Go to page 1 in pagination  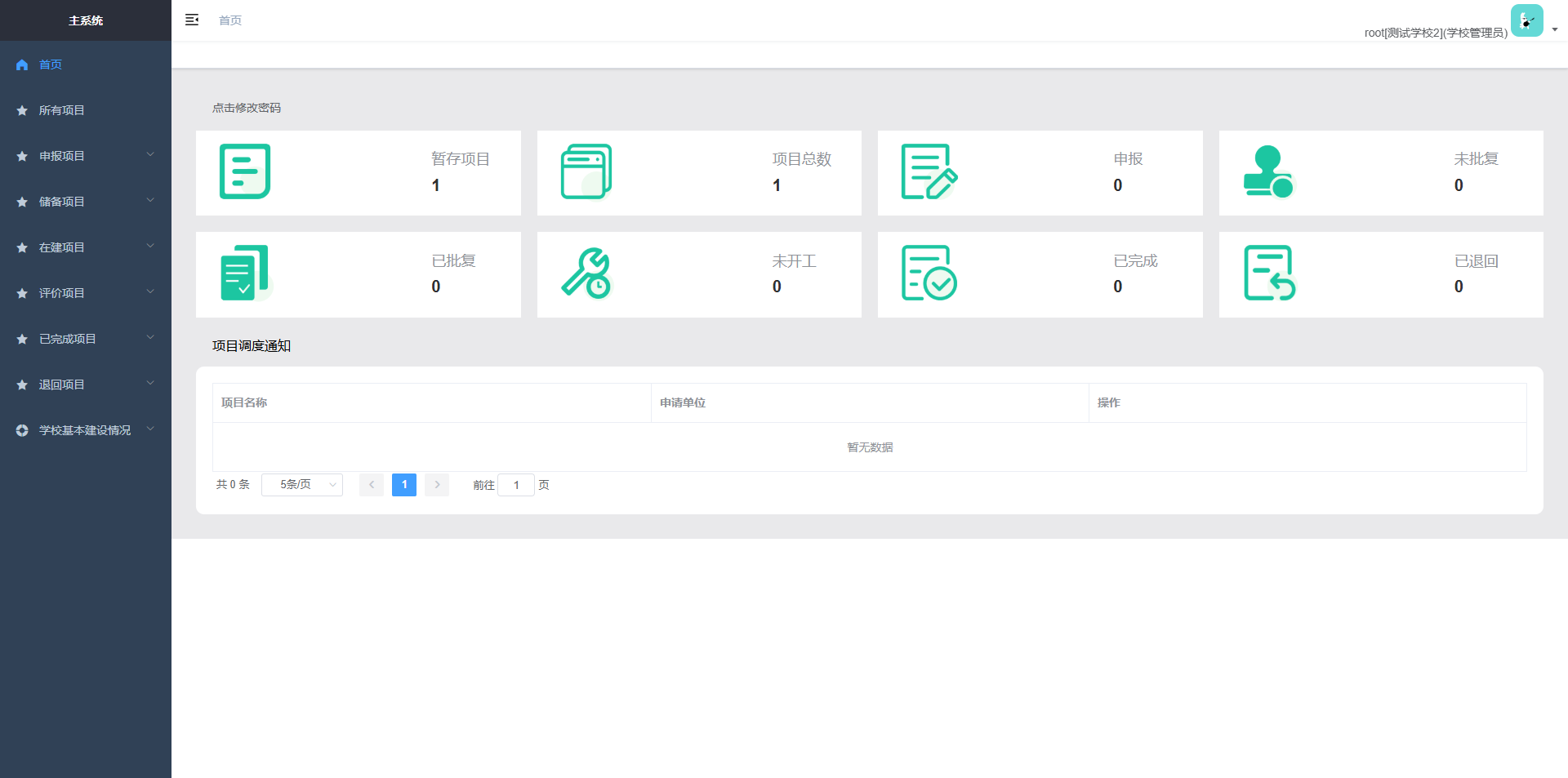(x=404, y=485)
